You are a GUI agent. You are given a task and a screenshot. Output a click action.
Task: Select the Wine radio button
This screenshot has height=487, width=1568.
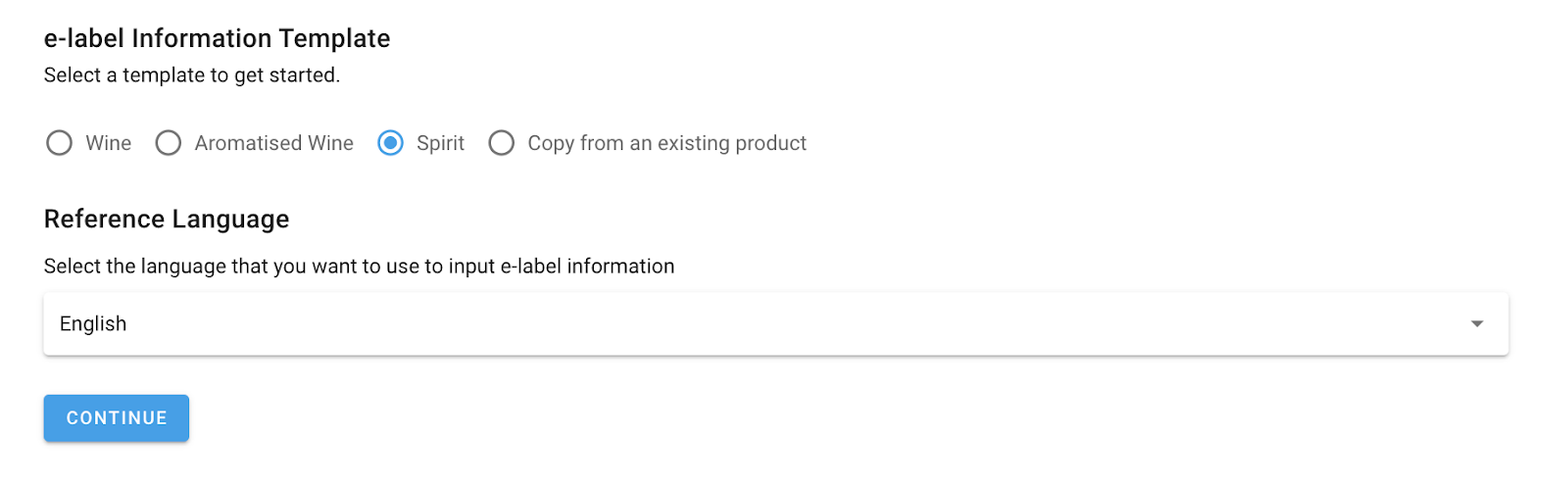60,143
